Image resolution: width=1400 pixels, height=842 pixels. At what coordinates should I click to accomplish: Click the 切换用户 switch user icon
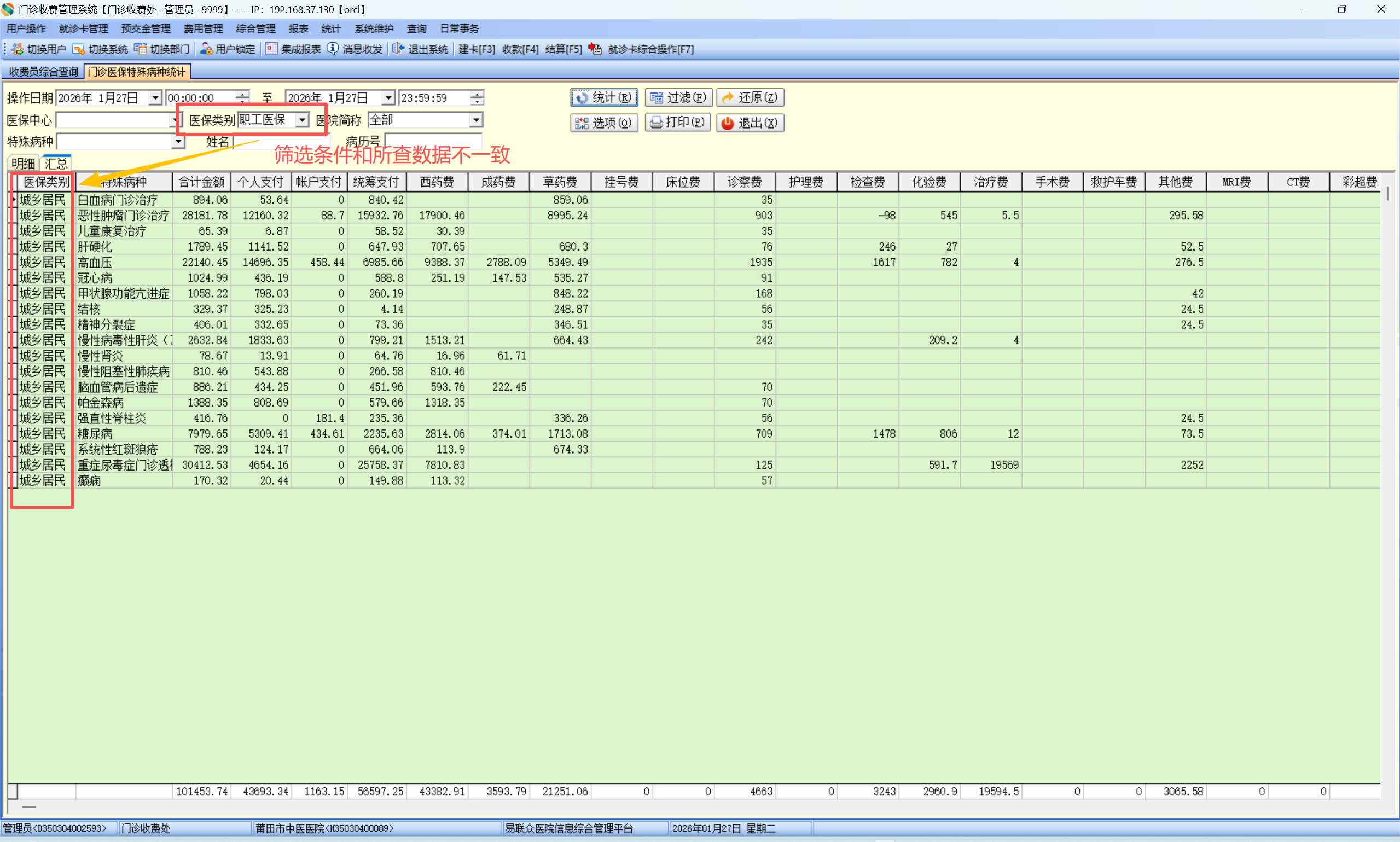18,49
